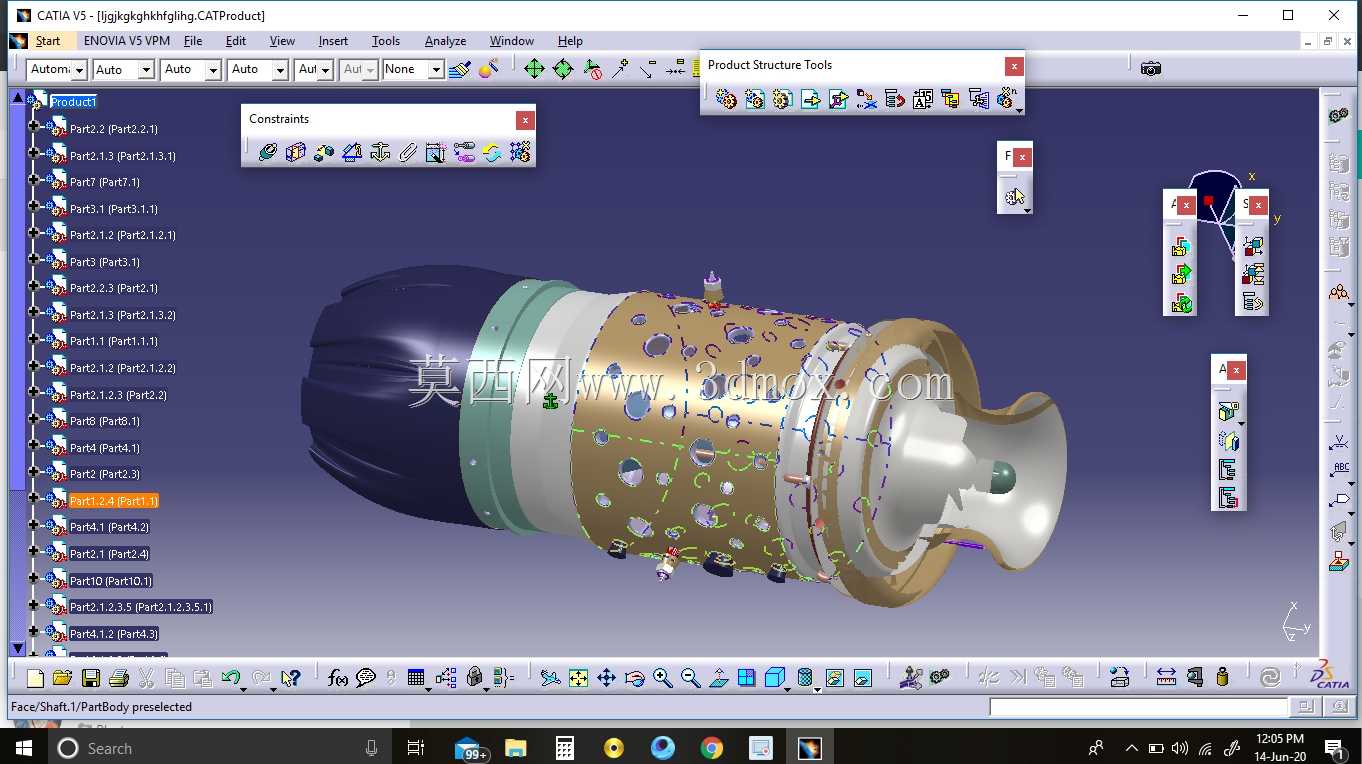Screen dimensions: 1362x764
Task: Select Part4.1 (Part4.2) in the tree
Action: [109, 527]
